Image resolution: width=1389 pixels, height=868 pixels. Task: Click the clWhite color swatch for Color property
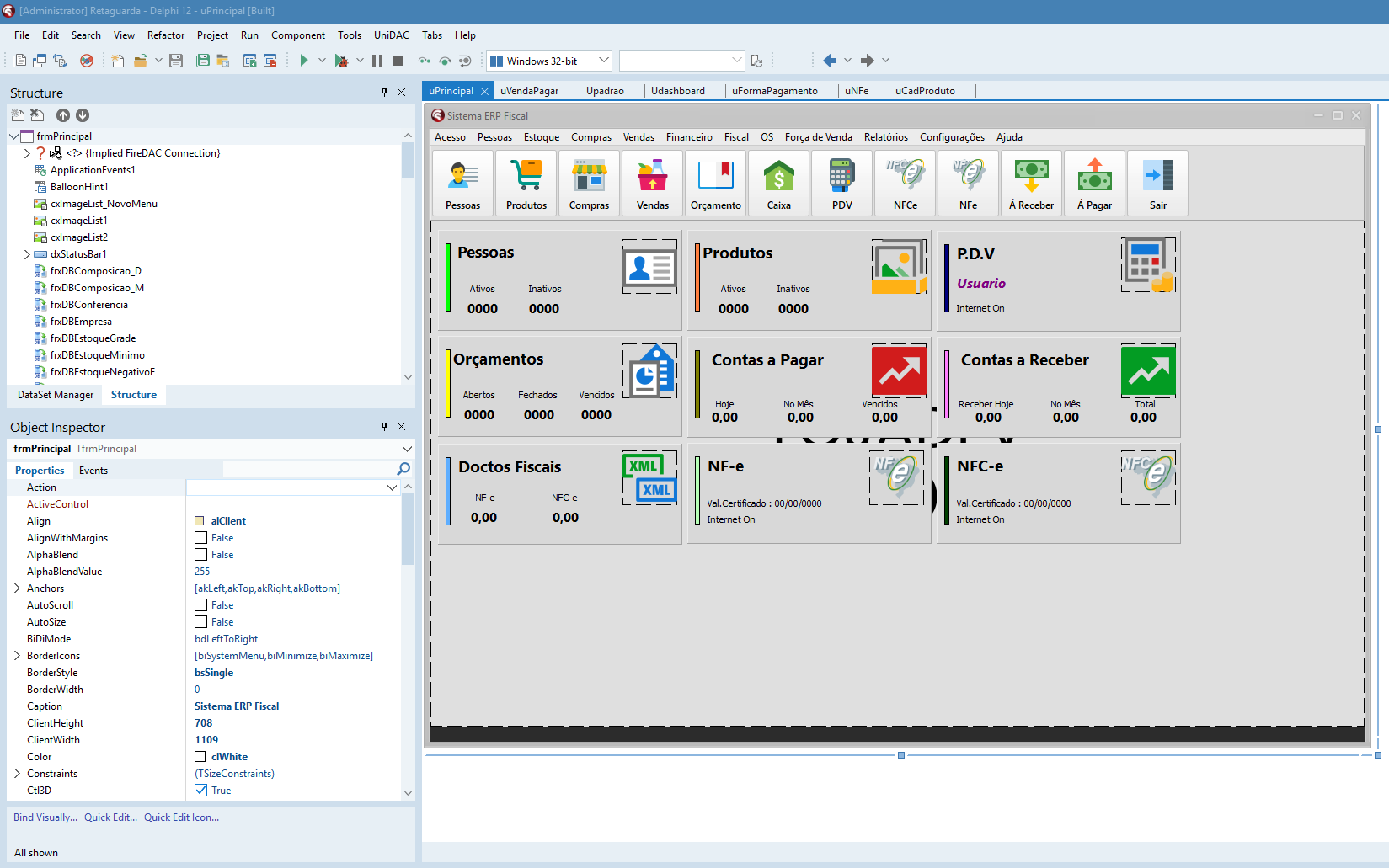click(x=200, y=756)
